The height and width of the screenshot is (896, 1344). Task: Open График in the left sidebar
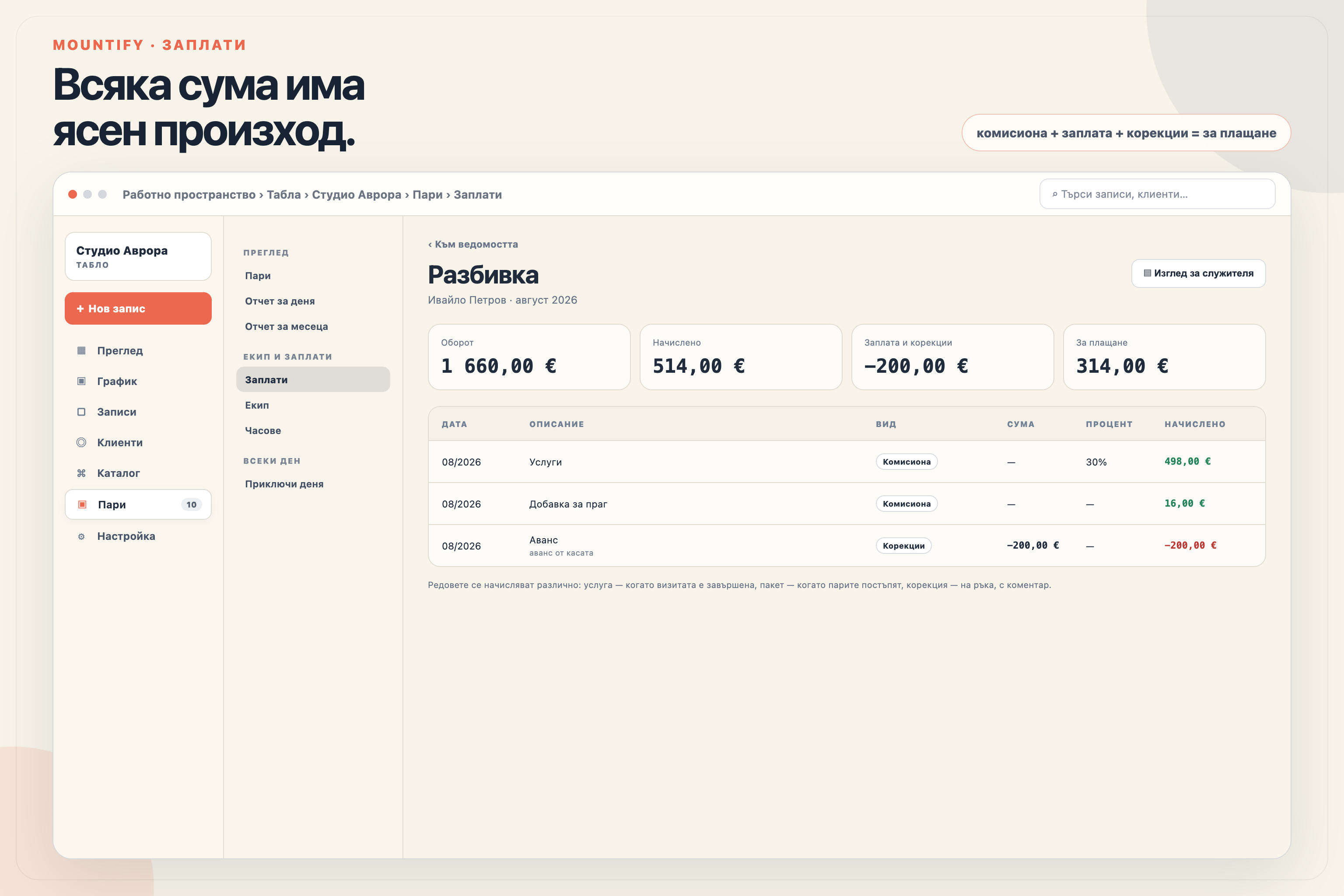[x=138, y=381]
